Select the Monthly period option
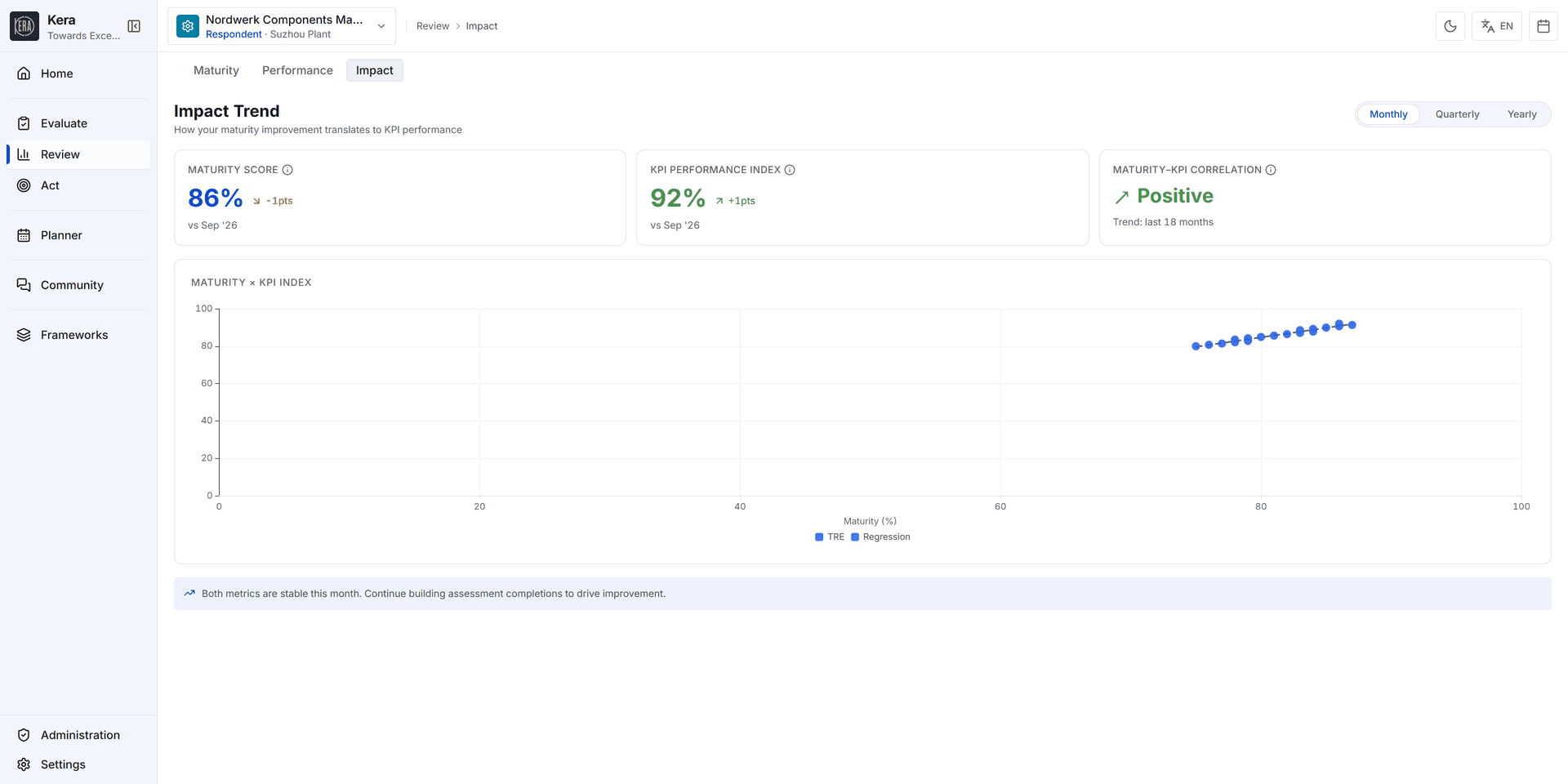The width and height of the screenshot is (1568, 784). [x=1388, y=114]
